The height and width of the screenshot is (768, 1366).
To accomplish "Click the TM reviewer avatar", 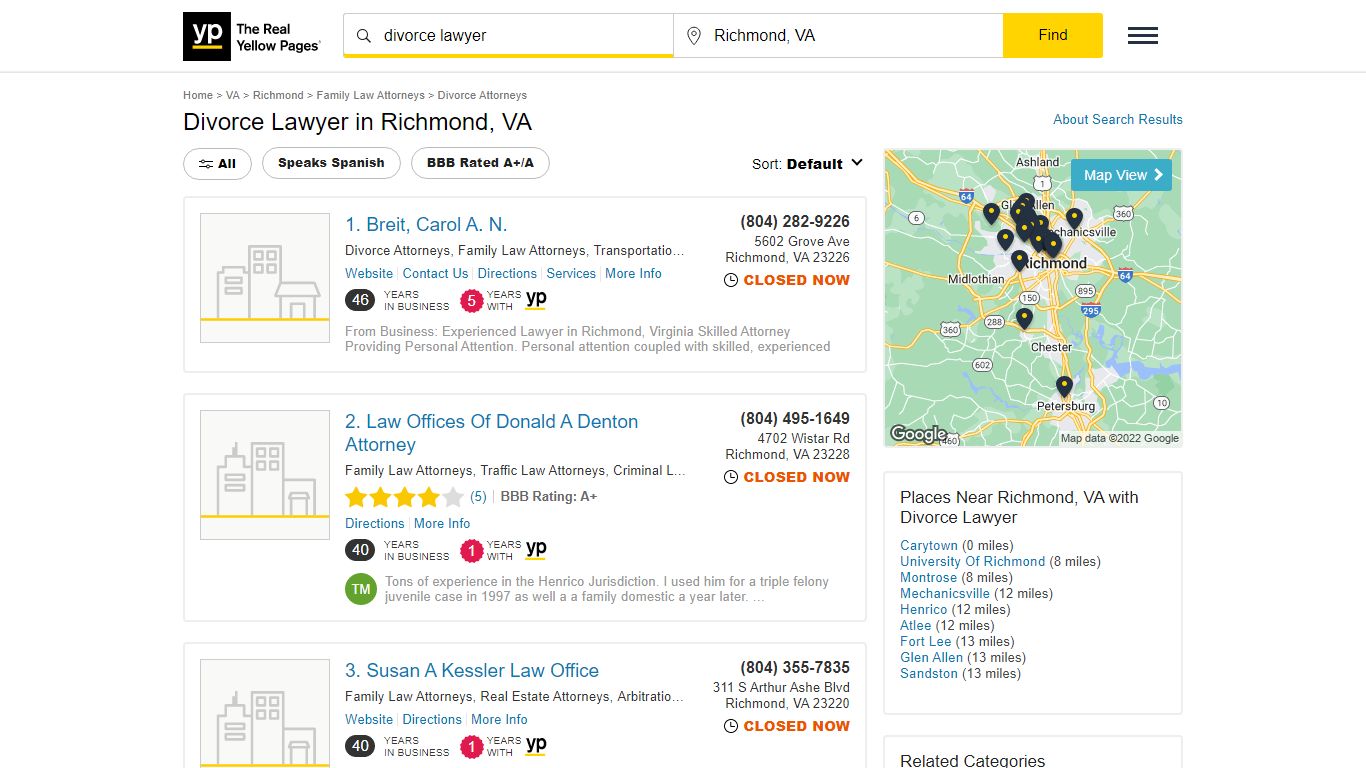I will point(361,589).
